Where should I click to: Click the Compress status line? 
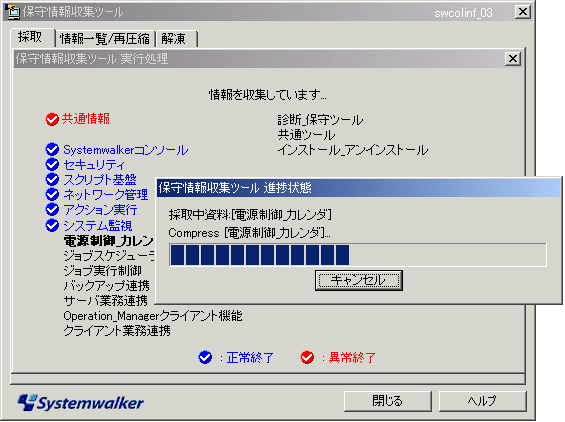coord(249,233)
